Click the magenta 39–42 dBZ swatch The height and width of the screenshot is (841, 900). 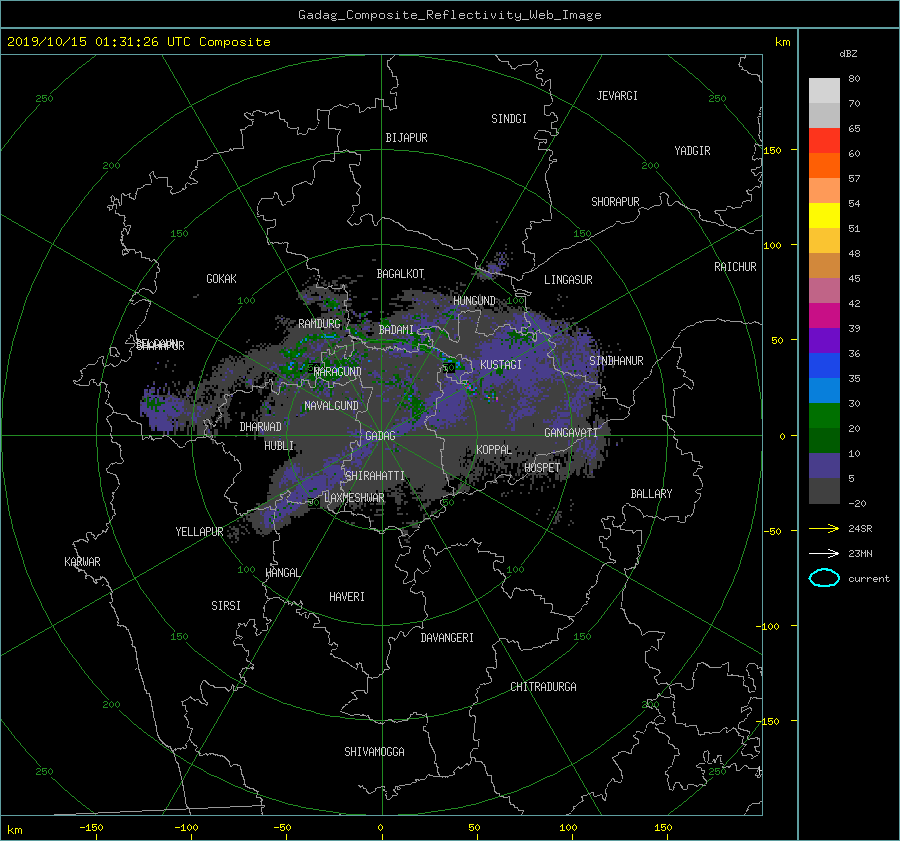coord(824,316)
